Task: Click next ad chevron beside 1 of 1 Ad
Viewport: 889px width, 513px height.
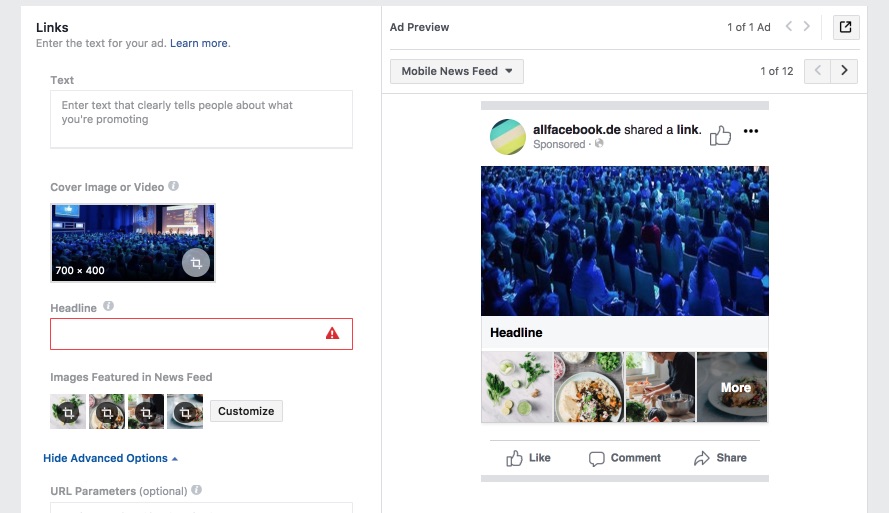Action: click(807, 26)
